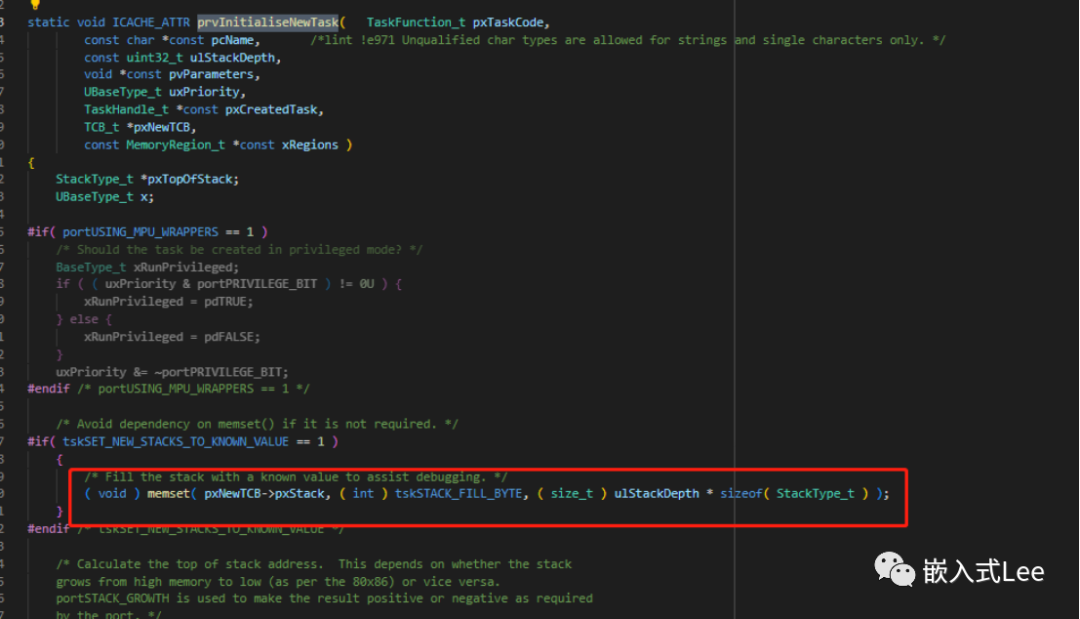1080x619 pixels.
Task: Click the 'UBaseType_t x;' declaration line
Action: [x=105, y=197]
